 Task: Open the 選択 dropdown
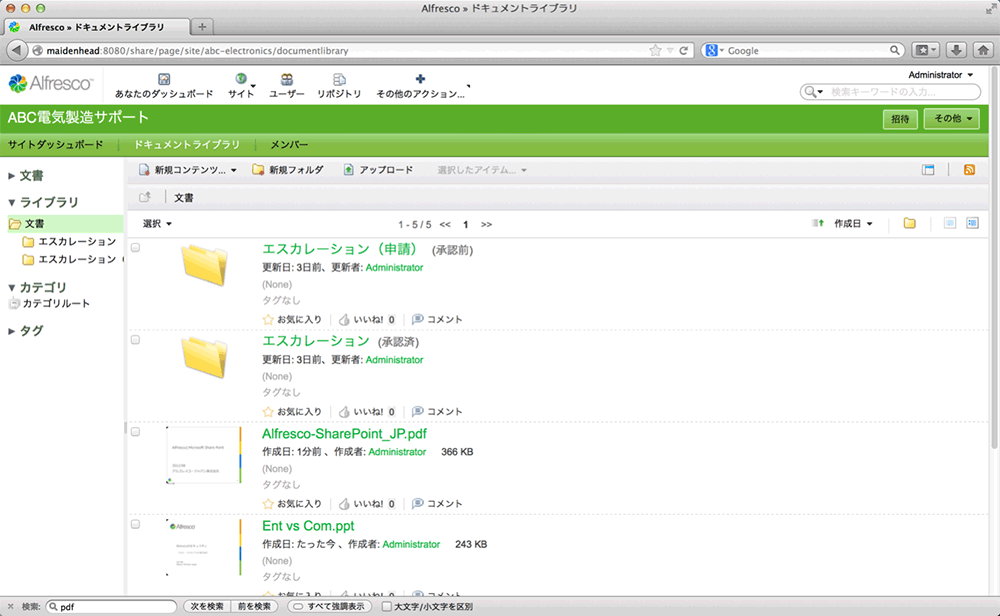click(157, 224)
